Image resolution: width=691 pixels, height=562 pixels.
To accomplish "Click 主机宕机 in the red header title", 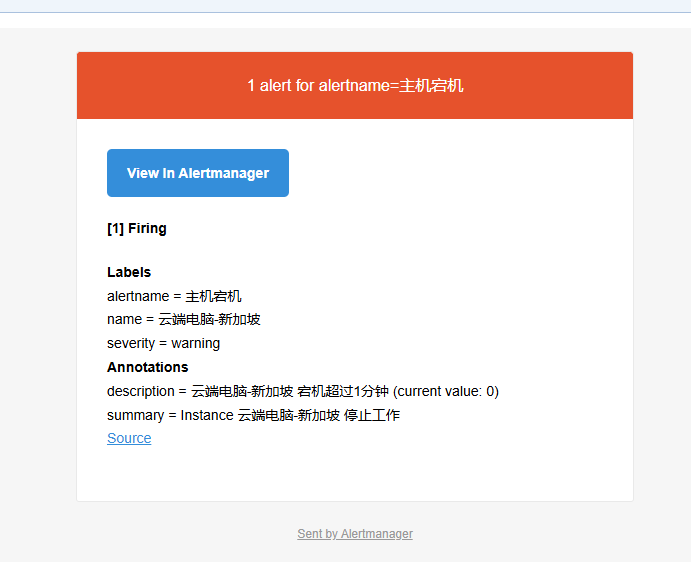I will (432, 86).
